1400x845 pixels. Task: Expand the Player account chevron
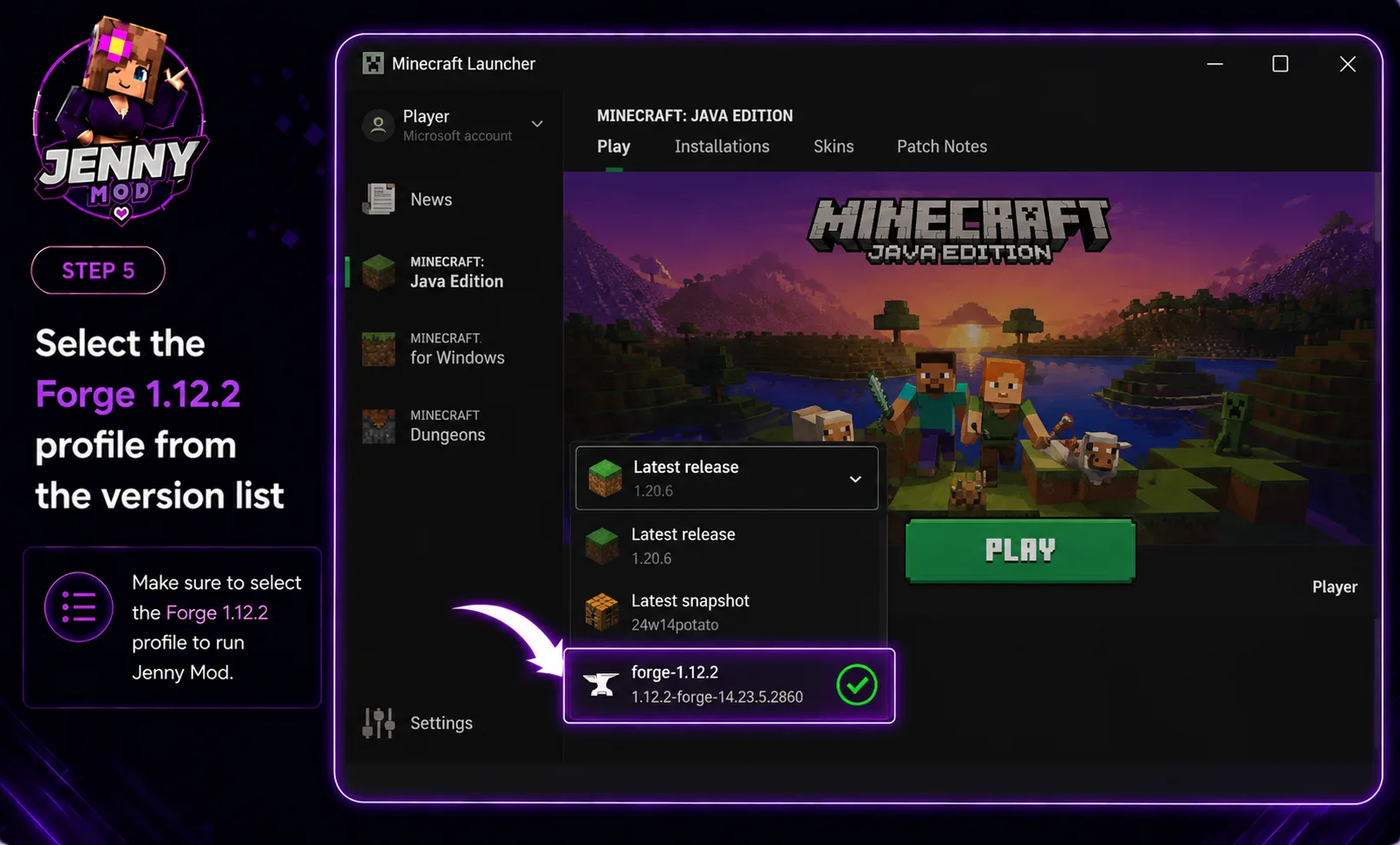(x=537, y=124)
